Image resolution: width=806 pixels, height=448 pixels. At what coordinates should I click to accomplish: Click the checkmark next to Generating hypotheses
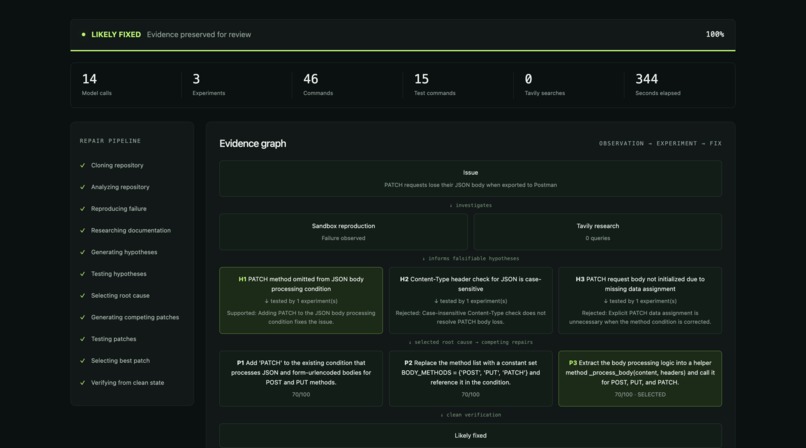(x=82, y=252)
